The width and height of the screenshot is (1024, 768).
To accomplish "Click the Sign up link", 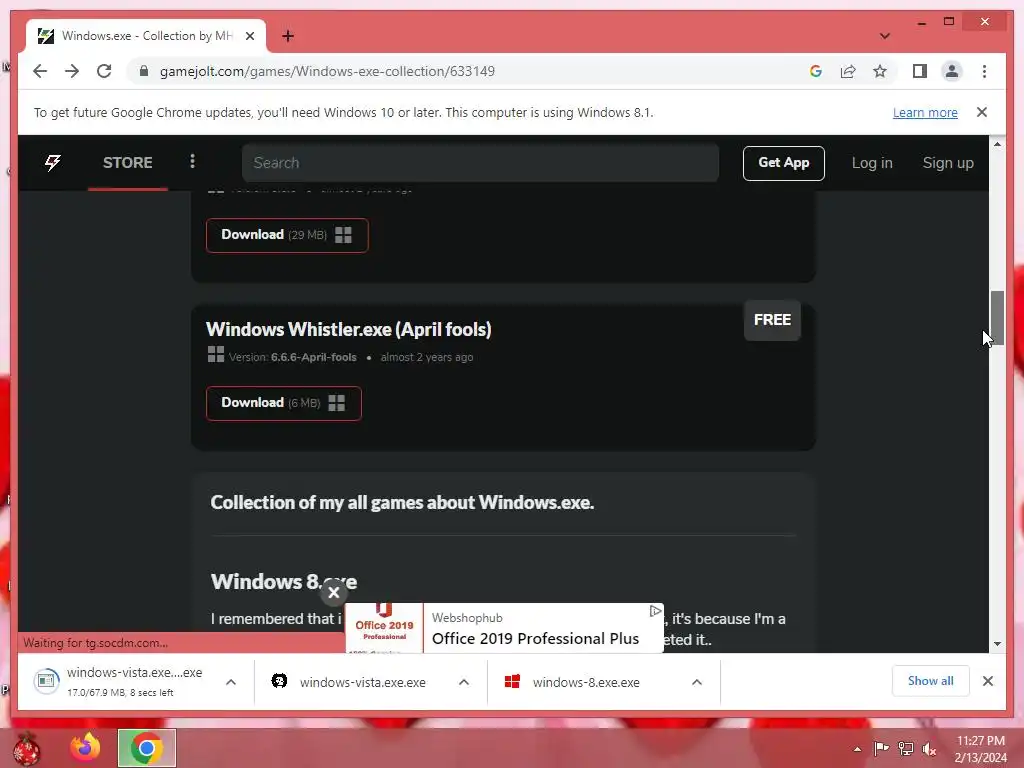I will (x=948, y=163).
